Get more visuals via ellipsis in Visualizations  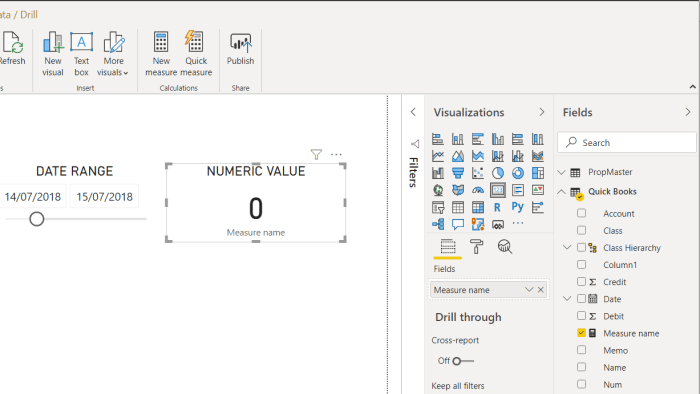518,223
